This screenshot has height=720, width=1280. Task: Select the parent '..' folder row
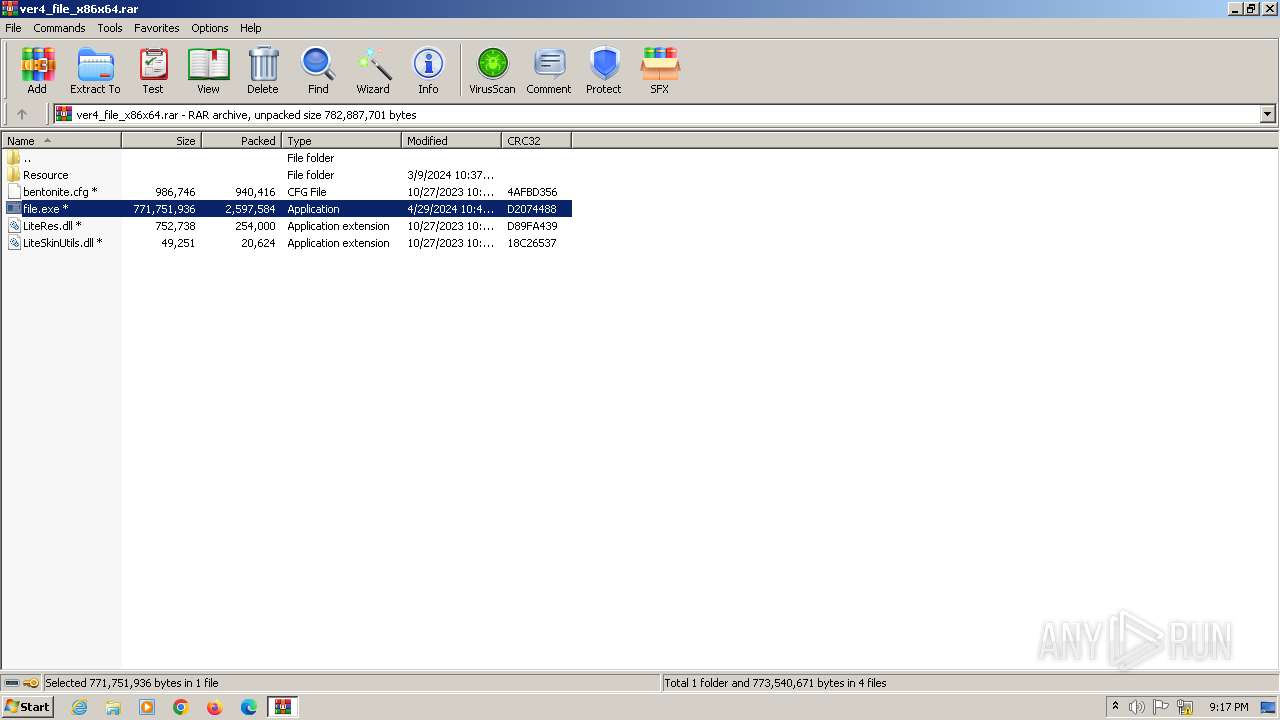click(x=287, y=158)
